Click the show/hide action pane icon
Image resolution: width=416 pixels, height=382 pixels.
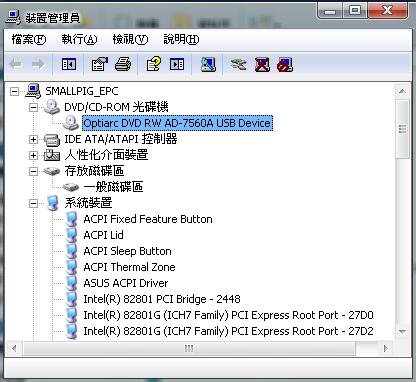tap(177, 64)
